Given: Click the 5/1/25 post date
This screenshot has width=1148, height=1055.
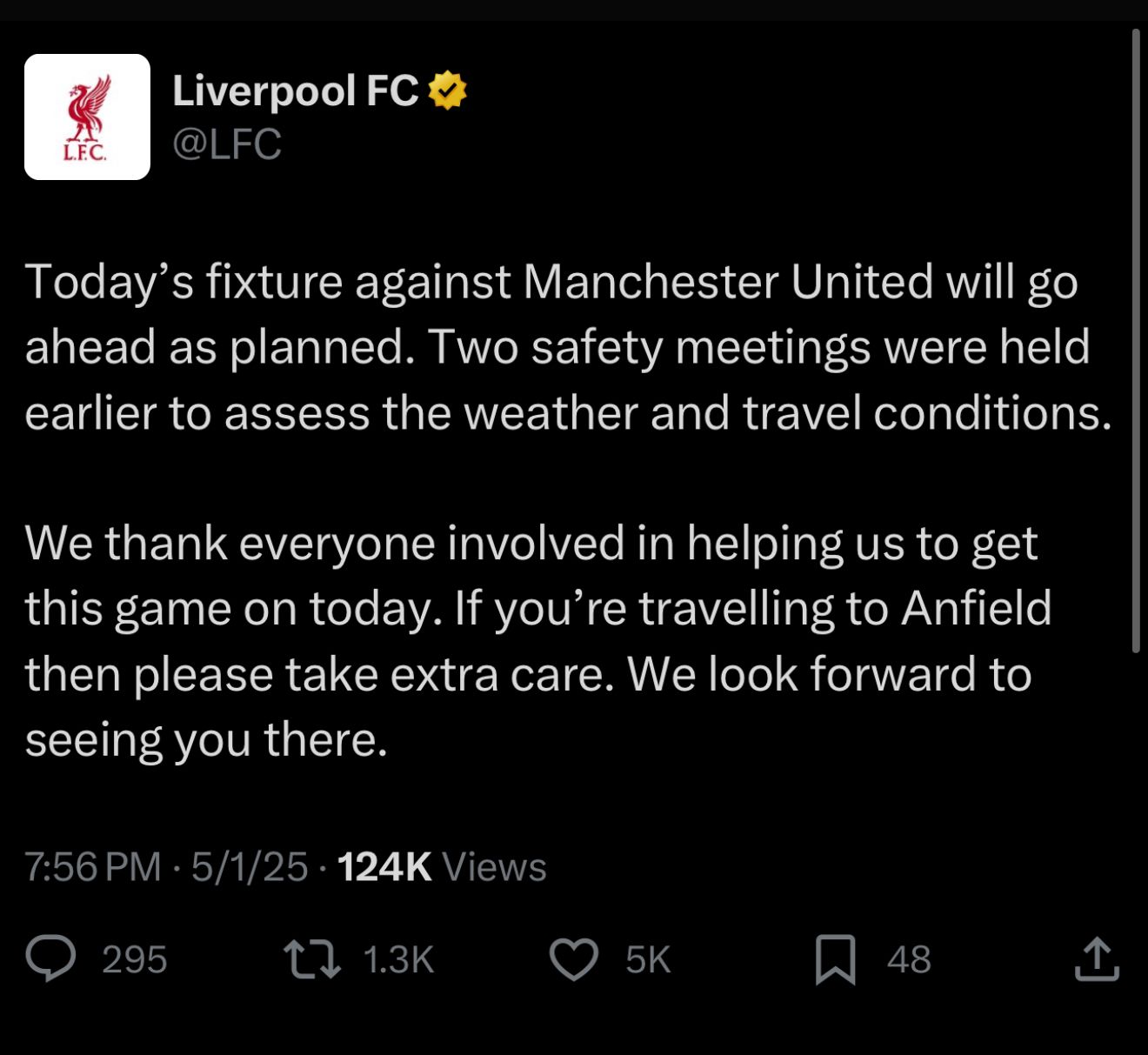Looking at the screenshot, I should click(250, 866).
